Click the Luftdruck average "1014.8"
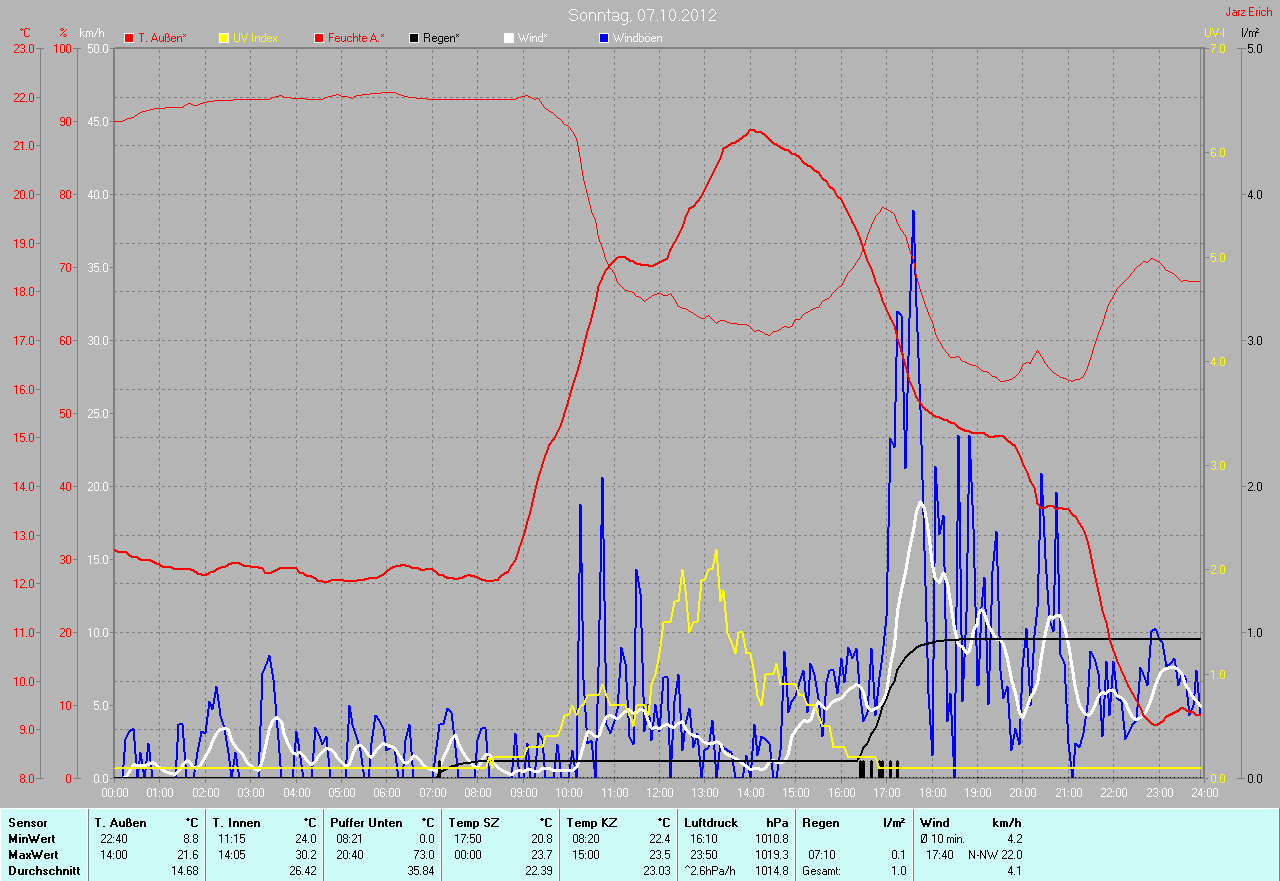This screenshot has height=881, width=1280. pyautogui.click(x=771, y=871)
